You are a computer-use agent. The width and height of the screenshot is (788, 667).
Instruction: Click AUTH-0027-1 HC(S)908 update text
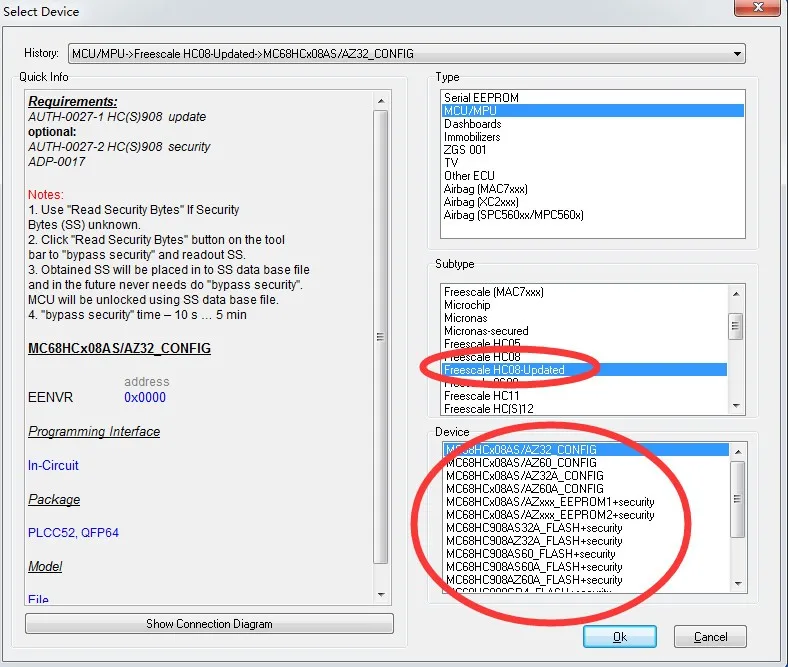(117, 117)
